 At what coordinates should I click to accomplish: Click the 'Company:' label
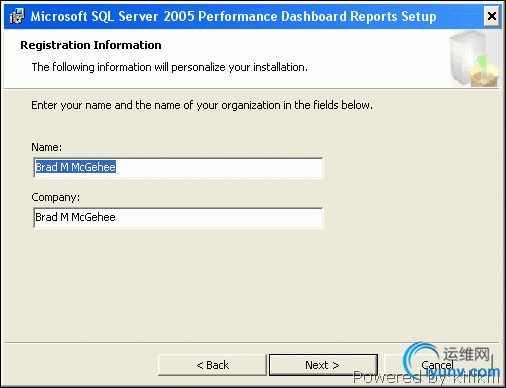coord(56,197)
